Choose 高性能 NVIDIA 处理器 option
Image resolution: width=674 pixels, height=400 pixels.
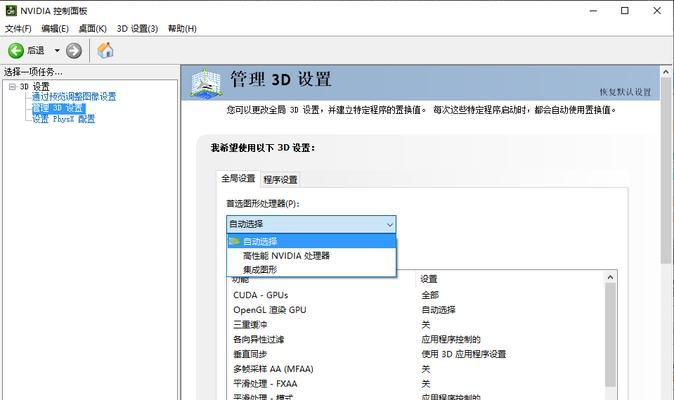(x=311, y=256)
